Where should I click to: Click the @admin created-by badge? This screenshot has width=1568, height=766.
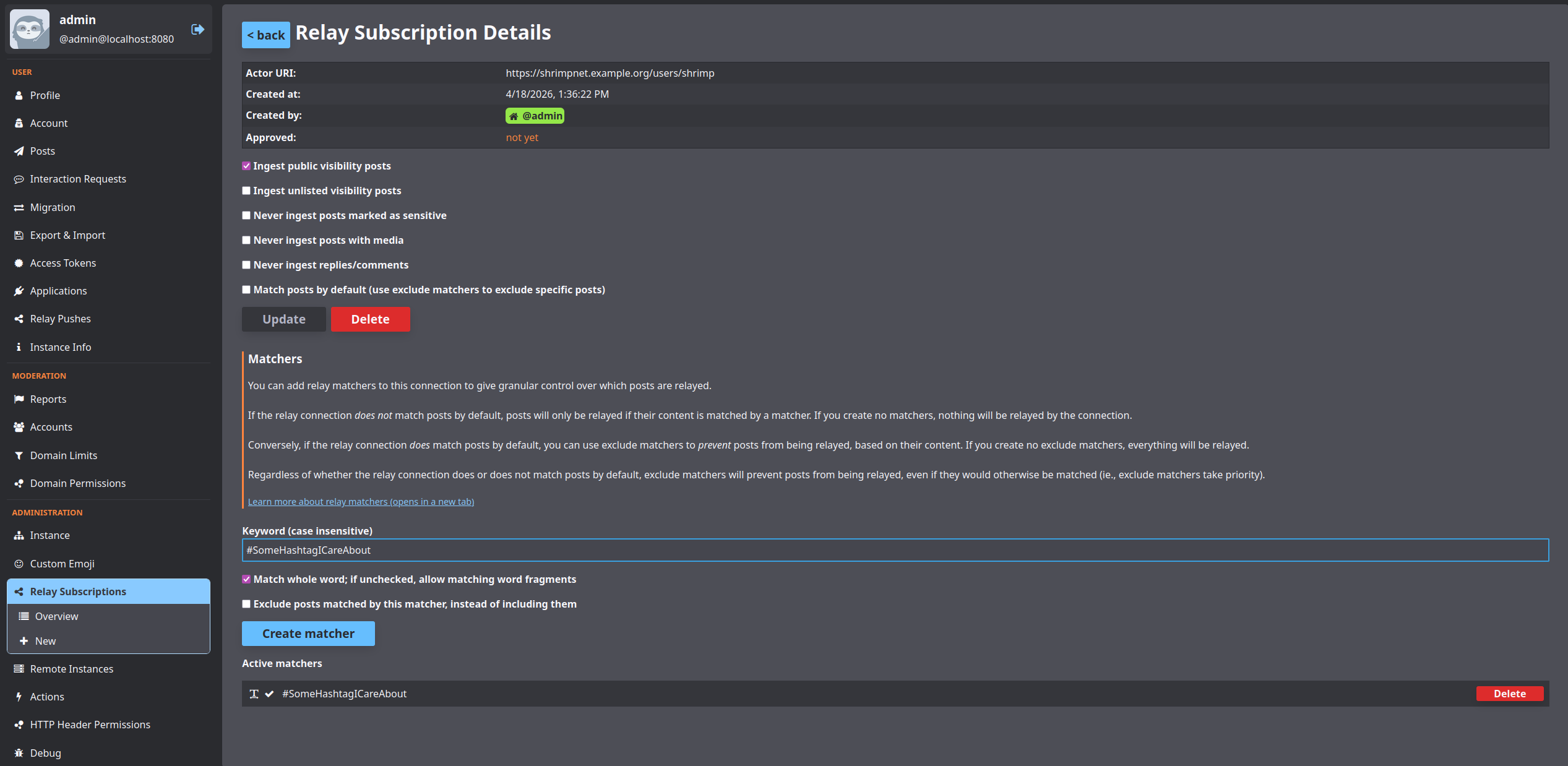(535, 116)
